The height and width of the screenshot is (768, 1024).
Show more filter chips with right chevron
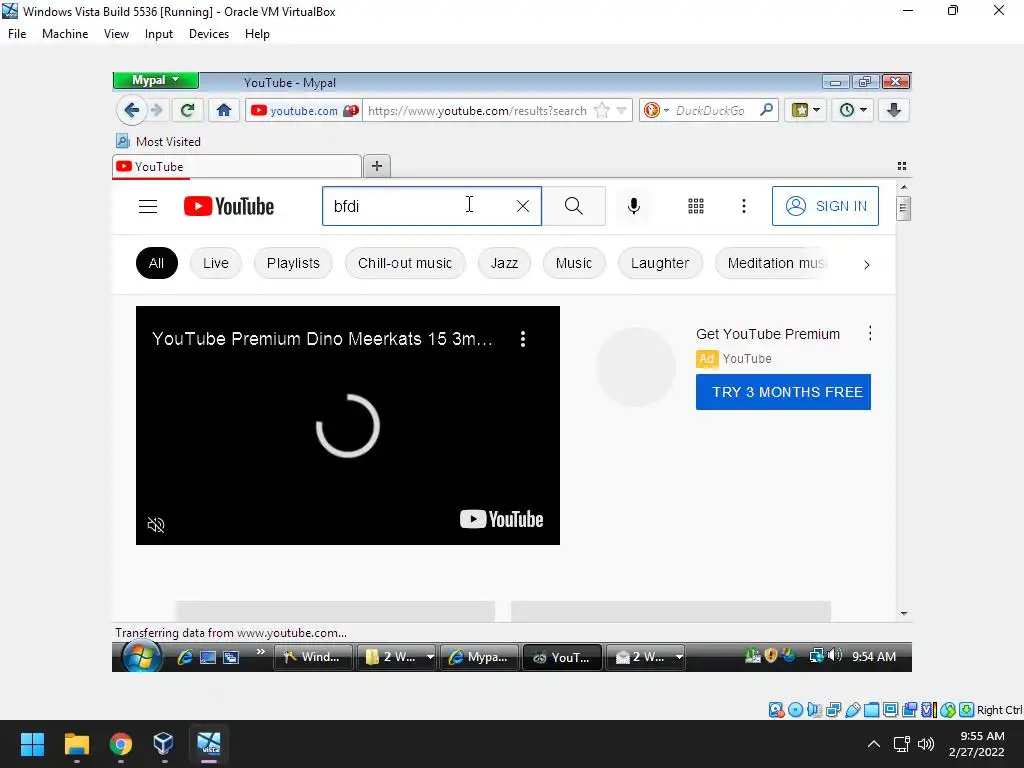[x=867, y=264]
